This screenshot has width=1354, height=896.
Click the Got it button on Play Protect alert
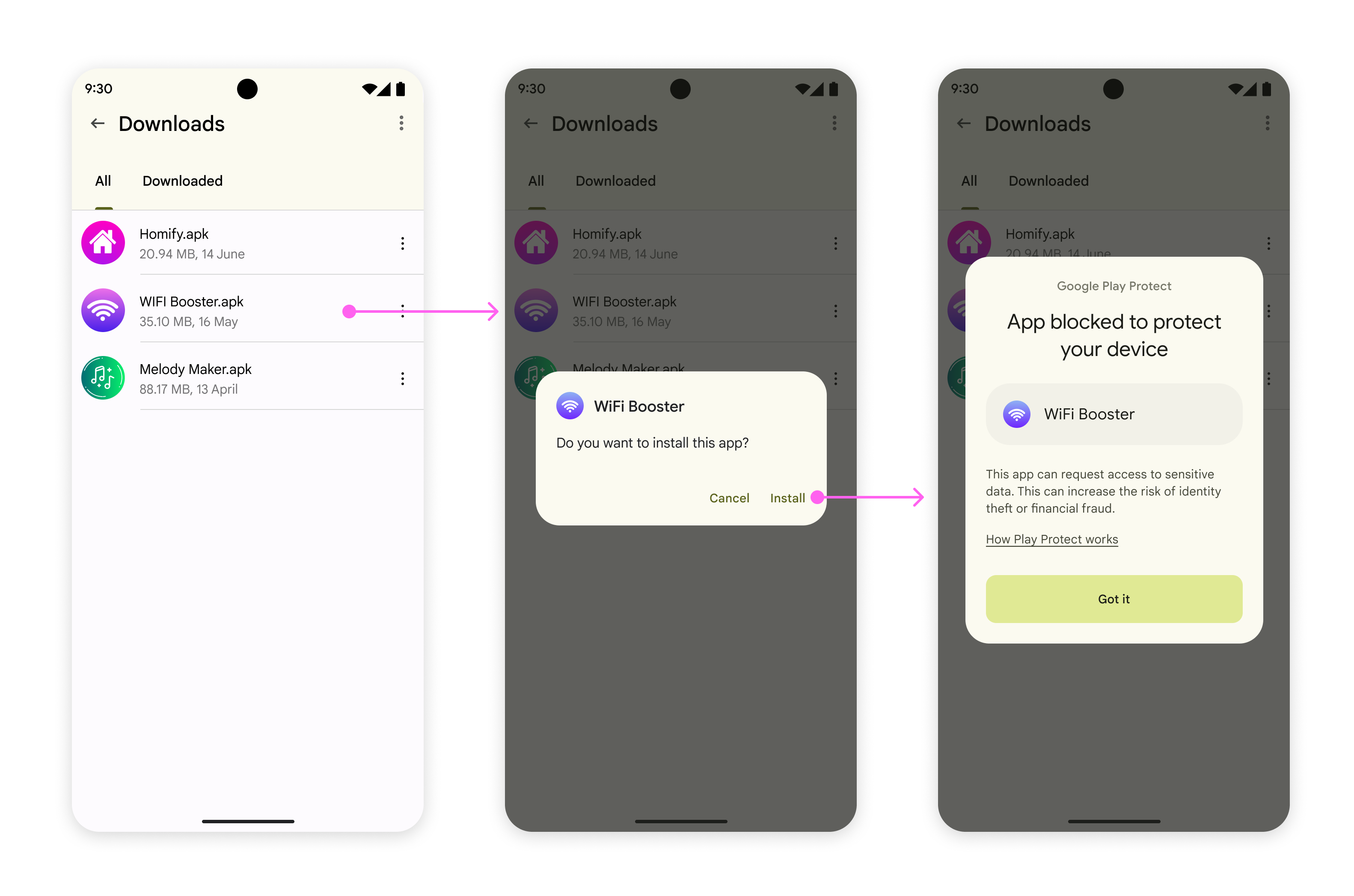1114,599
